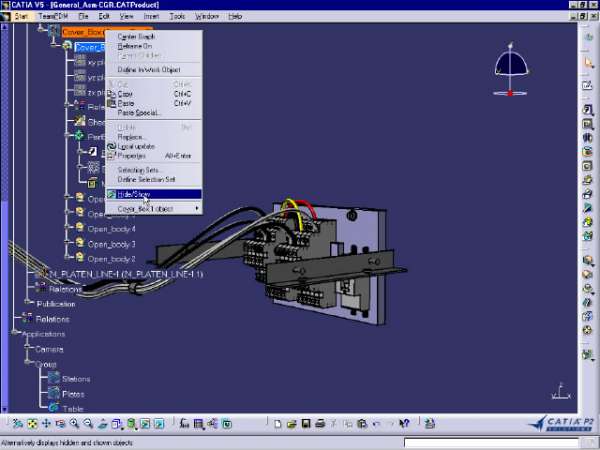
Task: Select the Rotate view tool
Action: tap(60, 424)
